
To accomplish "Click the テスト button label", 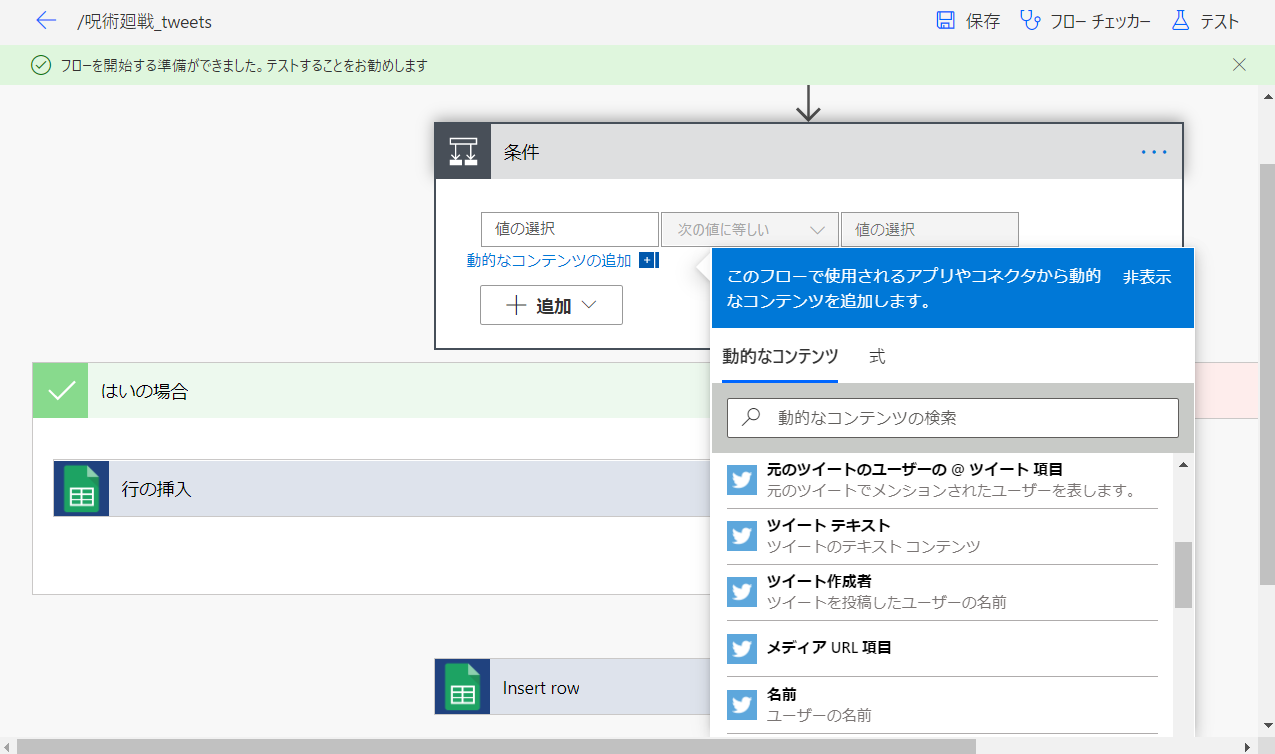I will [x=1219, y=21].
